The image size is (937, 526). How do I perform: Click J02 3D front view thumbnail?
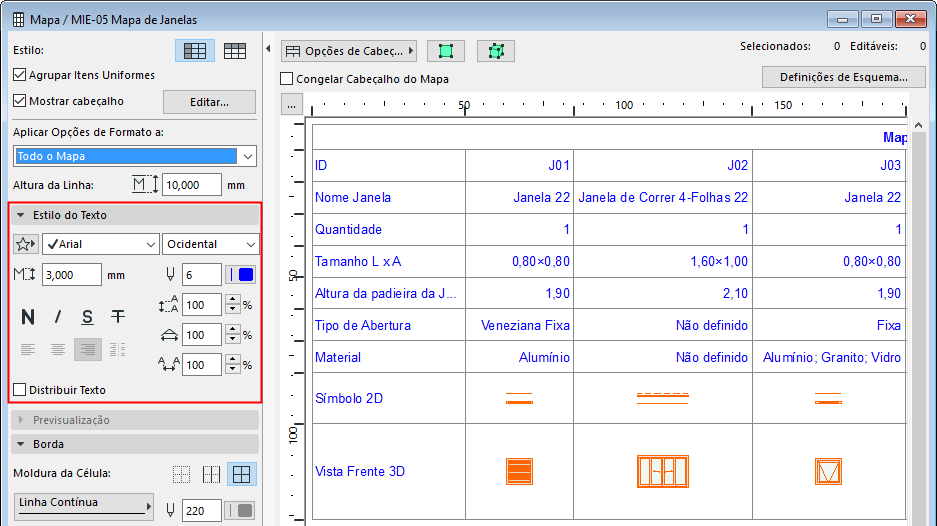(x=663, y=471)
